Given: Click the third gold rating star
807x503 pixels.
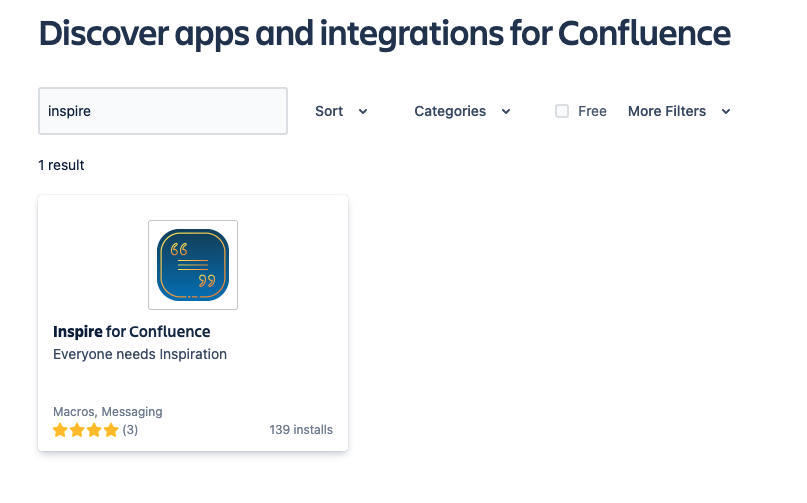Looking at the screenshot, I should point(94,430).
